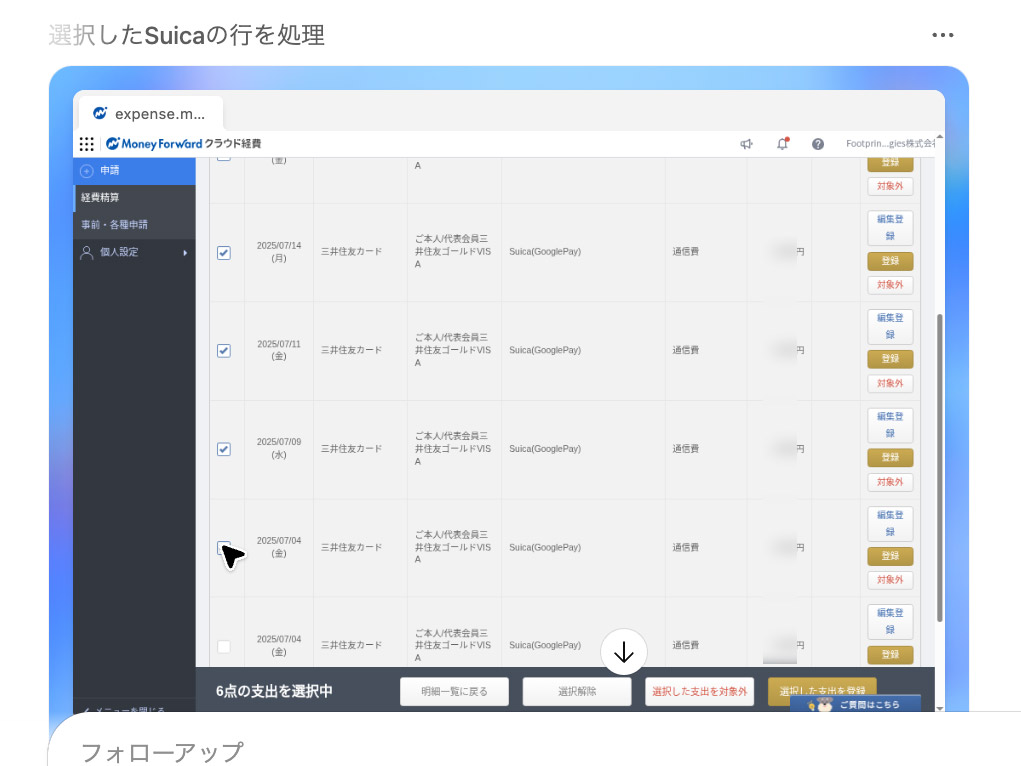Open the notifications bell icon

(782, 144)
